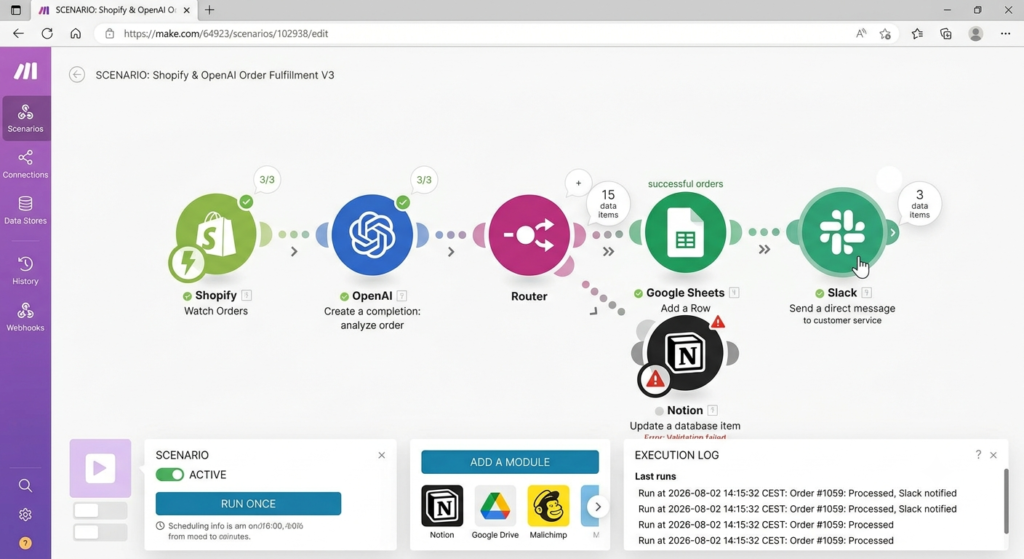Close the SCENARIO panel
This screenshot has height=559, width=1024.
381,455
